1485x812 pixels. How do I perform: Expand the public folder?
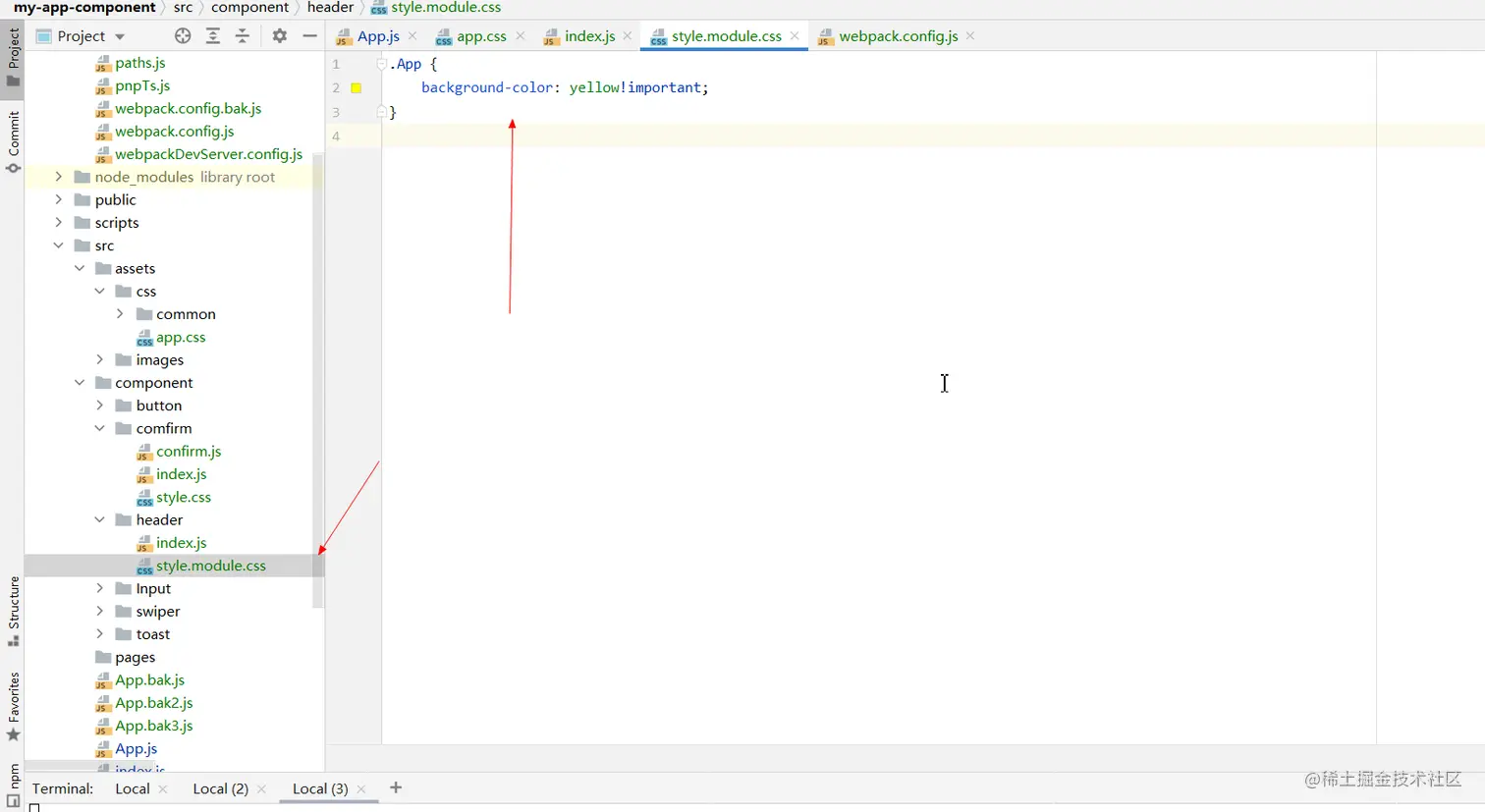[59, 199]
